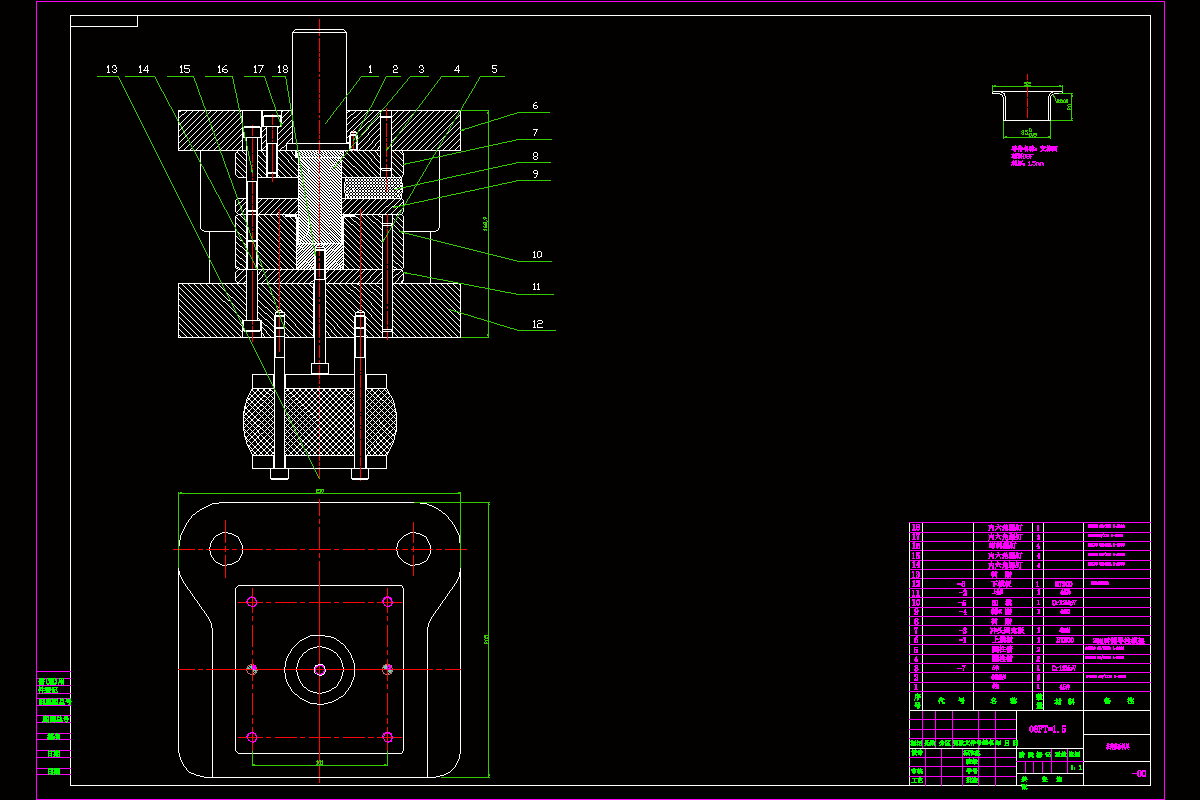
Task: Select callout number 15 above the assembly view
Action: [184, 70]
